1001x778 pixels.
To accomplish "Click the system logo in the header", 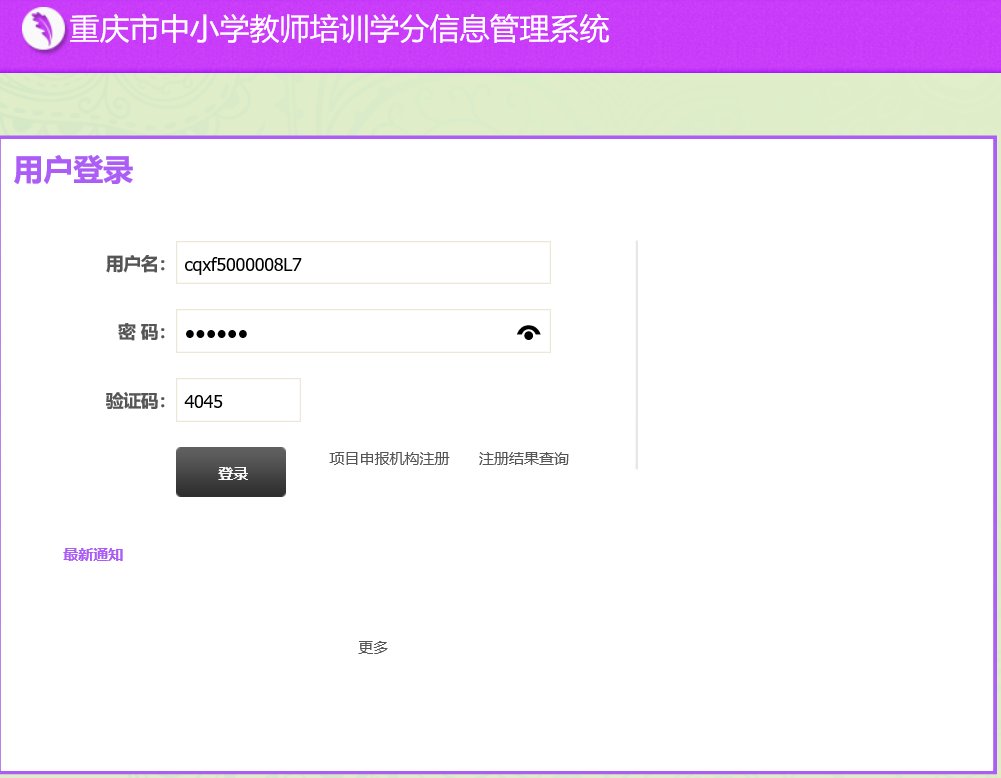I will coord(43,28).
